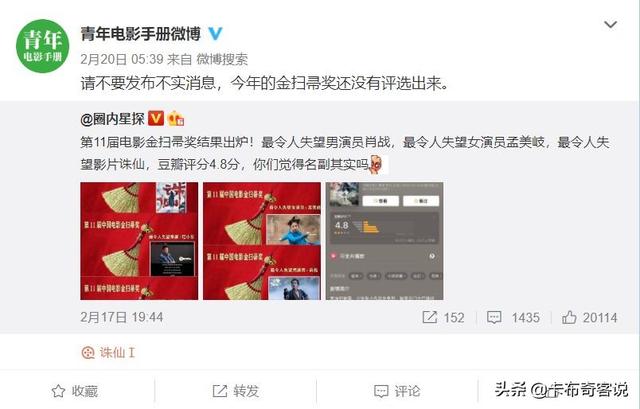This screenshot has width=640, height=409.
Task: Open the 青年电影手册微博 profile name
Action: click(x=140, y=34)
